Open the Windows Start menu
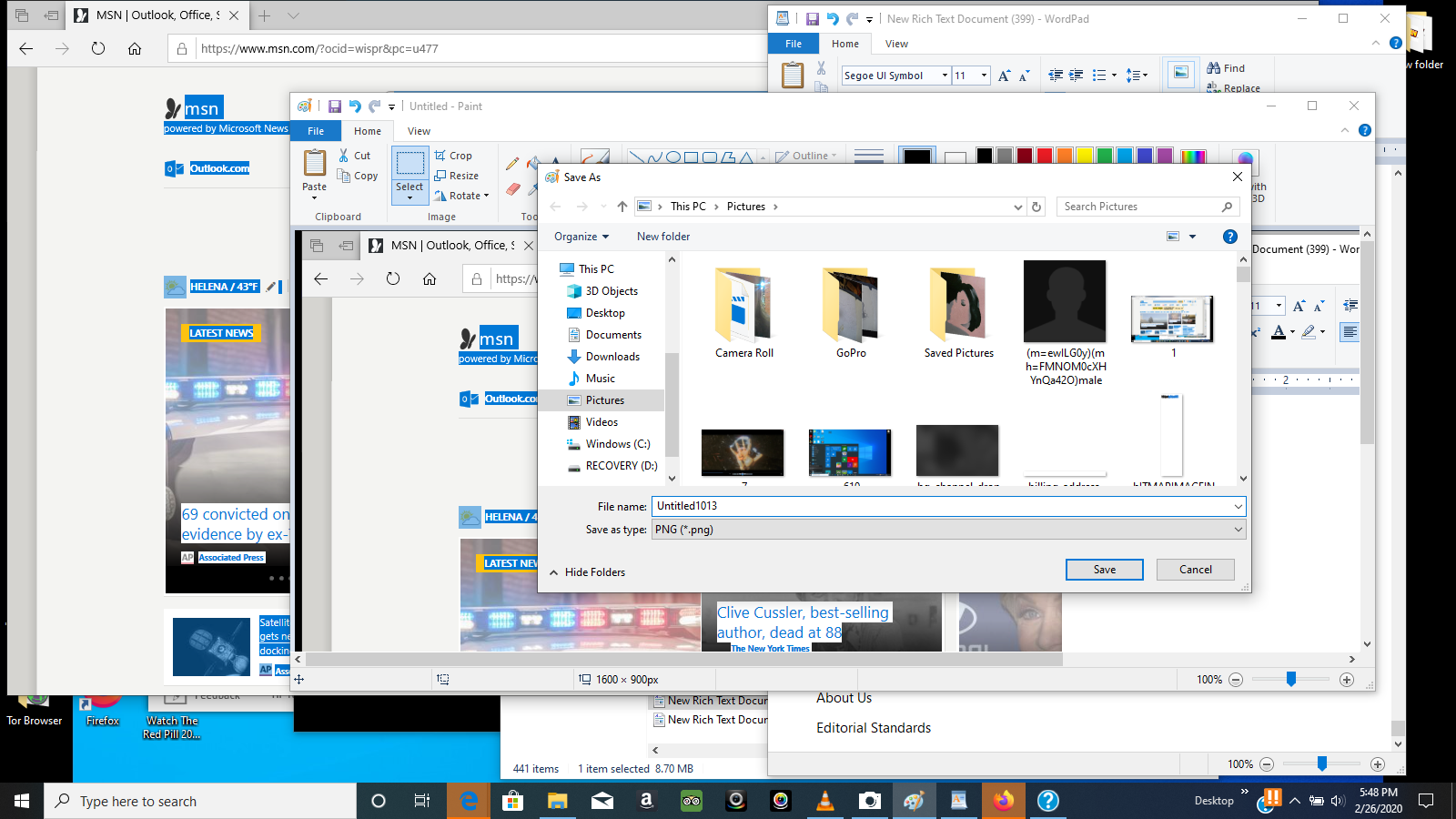1456x819 pixels. click(22, 801)
